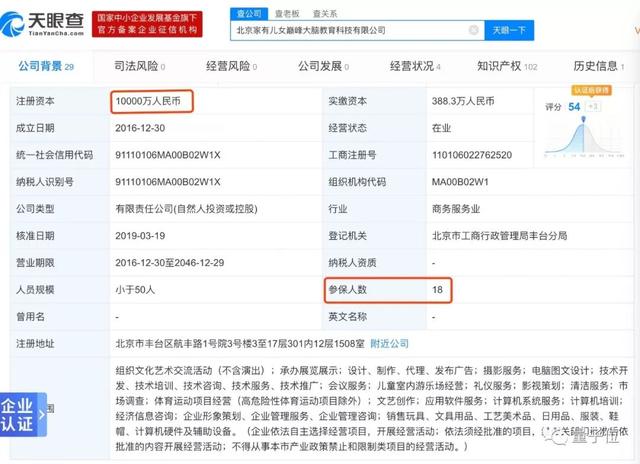
Task: Open the 经营风险 tab
Action: 231,66
